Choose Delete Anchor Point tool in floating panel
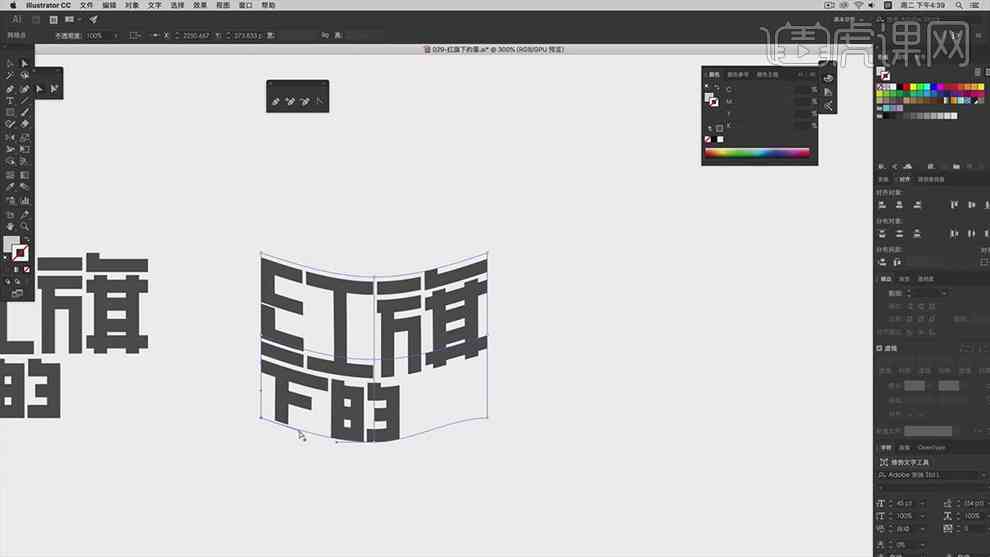Viewport: 990px width, 557px height. click(x=305, y=101)
